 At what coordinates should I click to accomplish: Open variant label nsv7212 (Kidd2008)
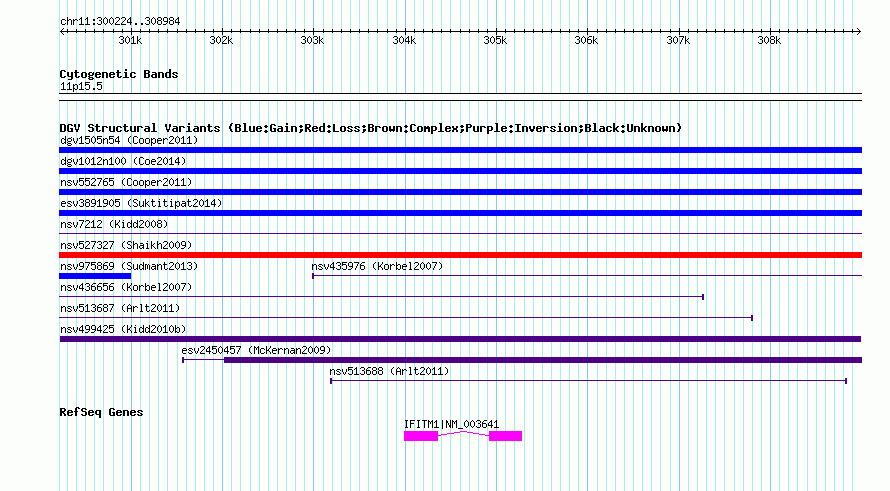click(114, 224)
